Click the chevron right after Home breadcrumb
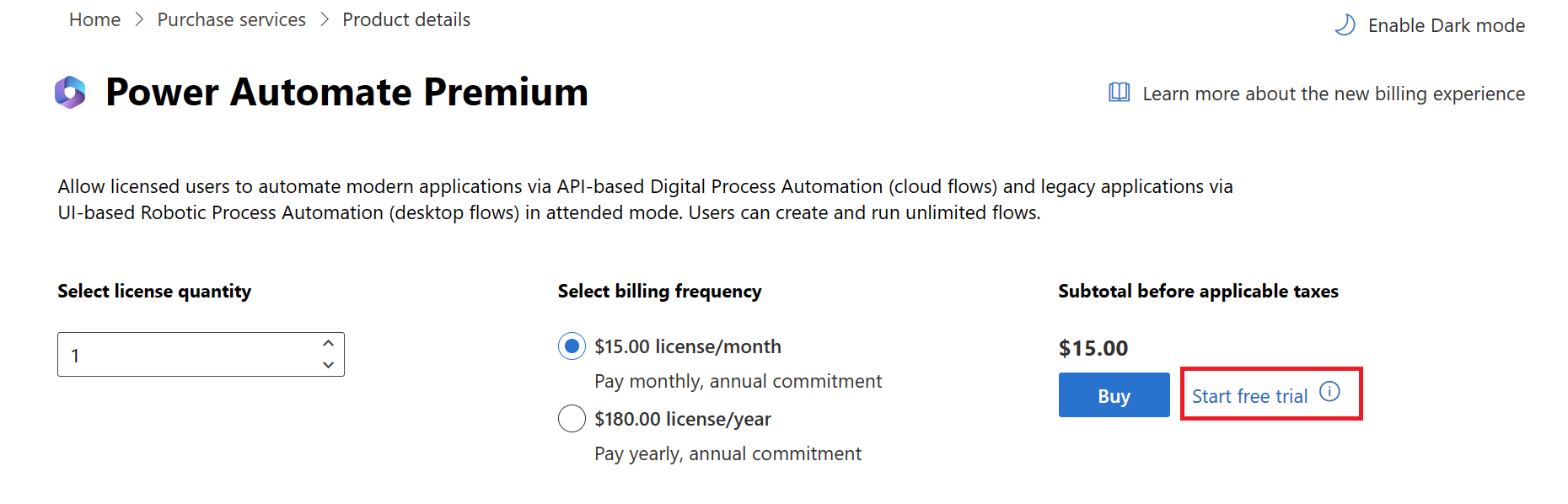Screen dimensions: 1568x504 (x=139, y=19)
